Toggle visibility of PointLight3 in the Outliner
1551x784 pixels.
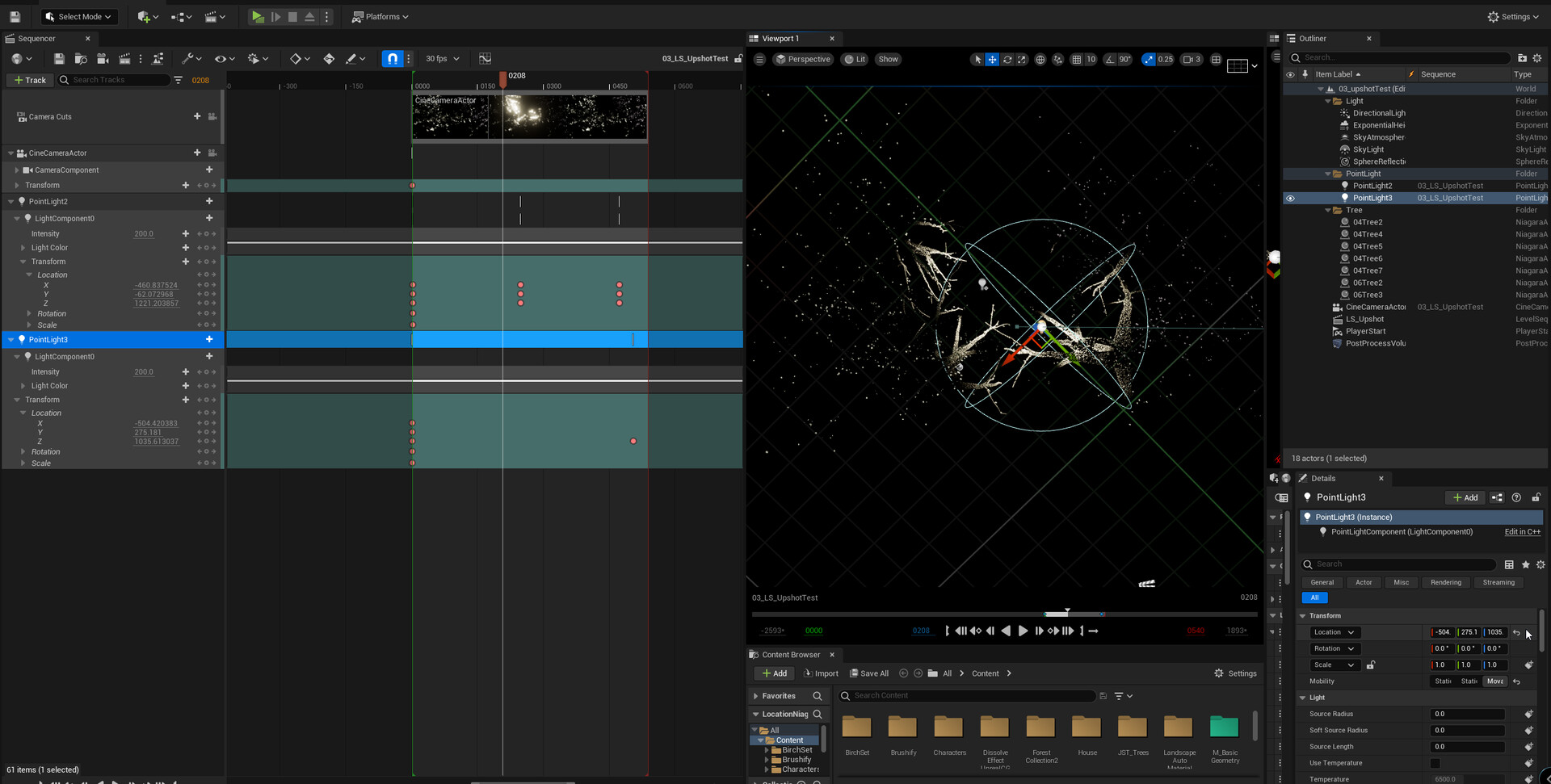pos(1290,198)
